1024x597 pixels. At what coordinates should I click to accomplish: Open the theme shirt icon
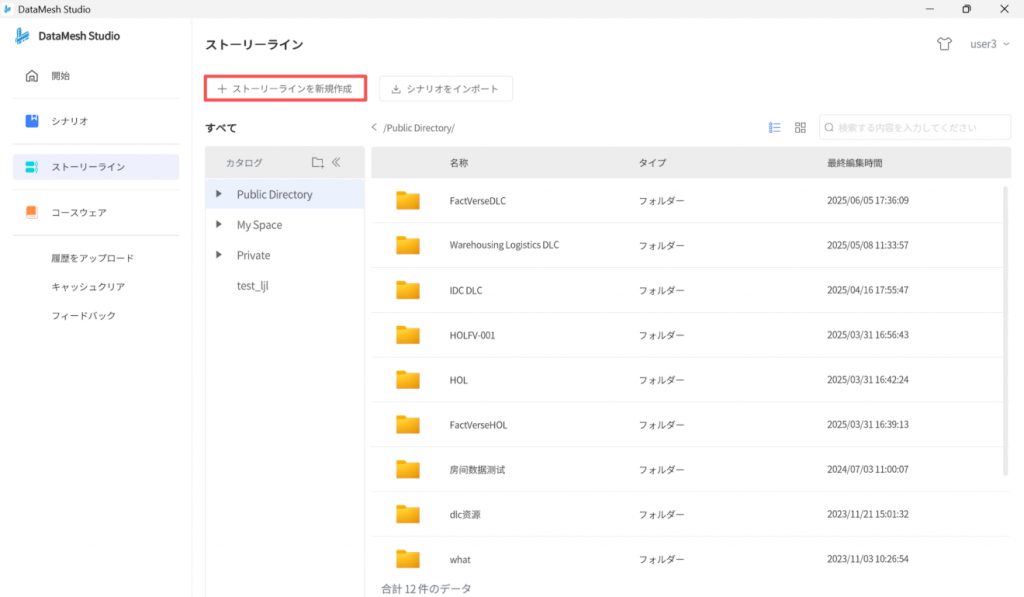944,44
